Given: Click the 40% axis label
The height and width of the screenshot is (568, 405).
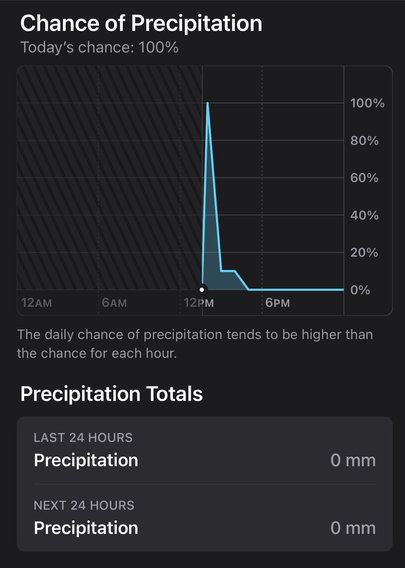Looking at the screenshot, I should tap(364, 216).
